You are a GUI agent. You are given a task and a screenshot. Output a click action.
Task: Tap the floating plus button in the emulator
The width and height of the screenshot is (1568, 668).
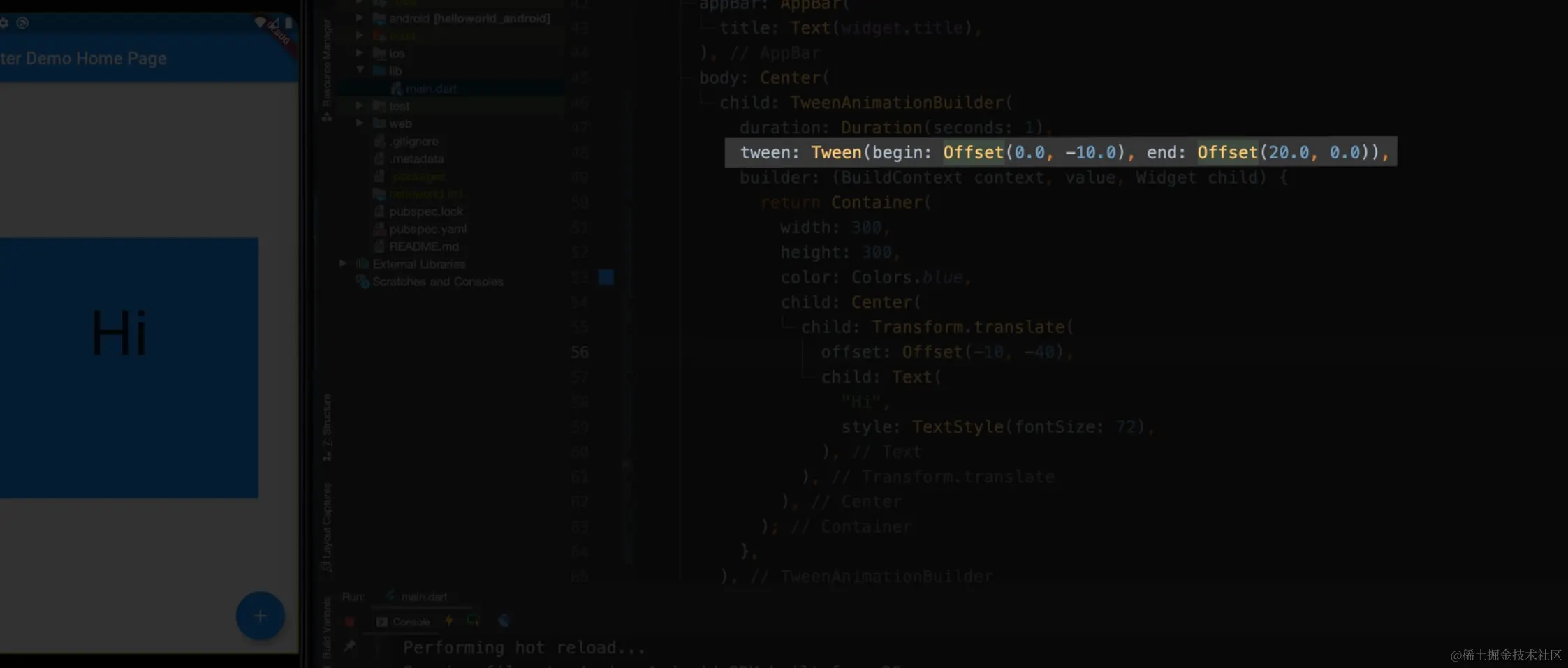[x=260, y=616]
